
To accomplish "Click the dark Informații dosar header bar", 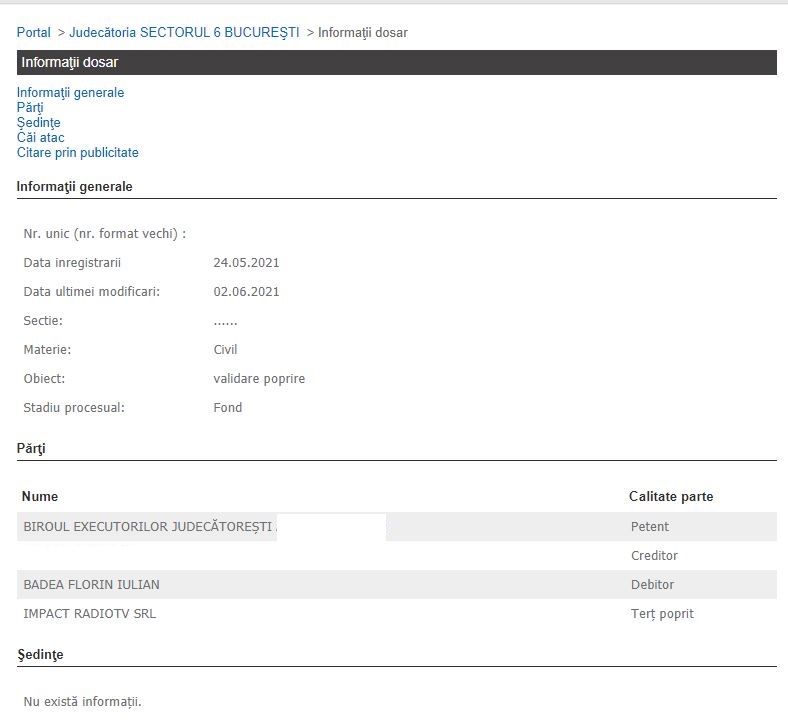I will tap(396, 62).
